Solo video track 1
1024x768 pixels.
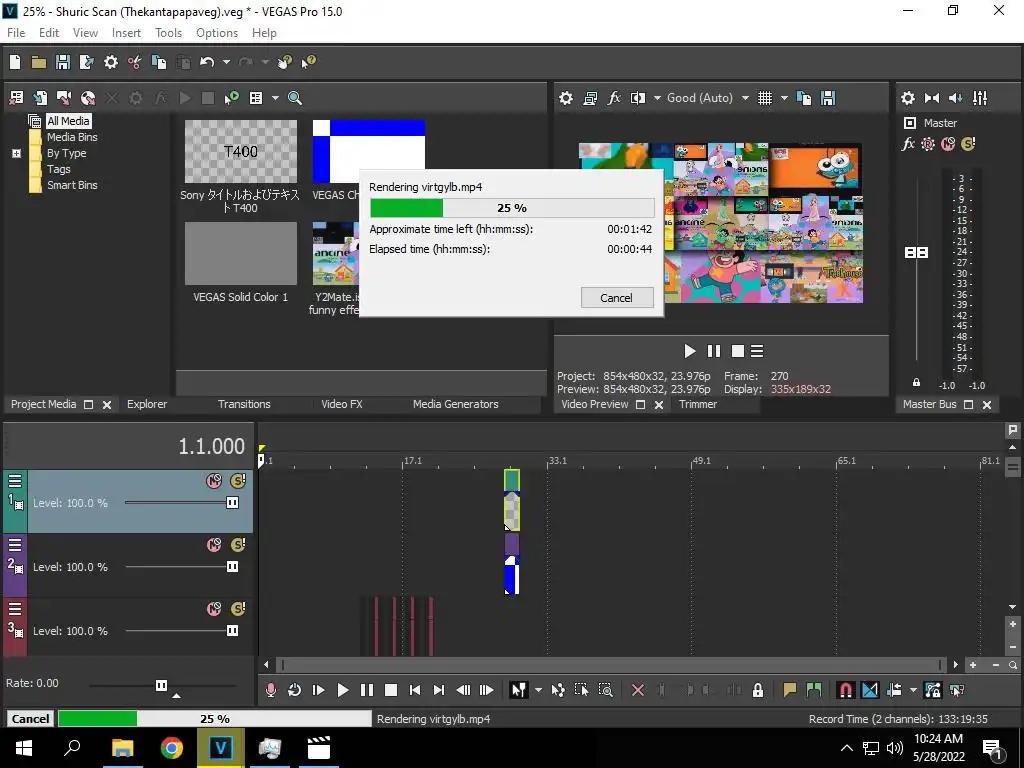tap(238, 481)
